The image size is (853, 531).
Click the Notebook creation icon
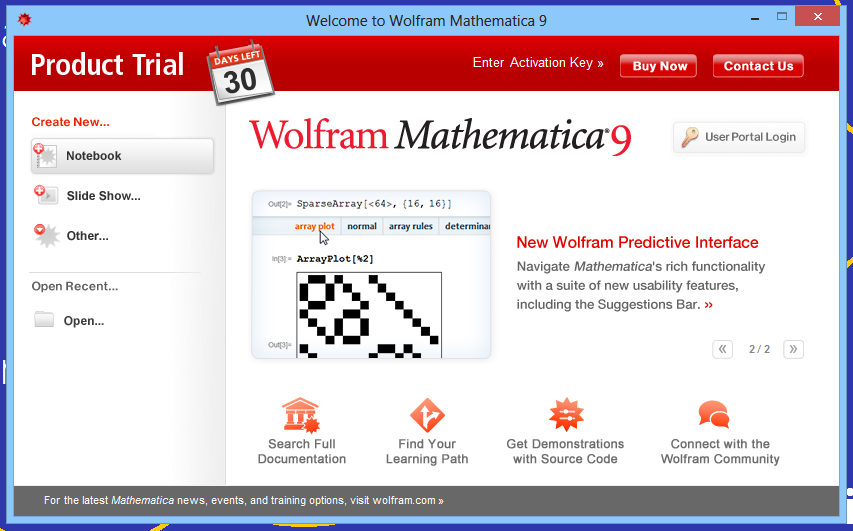46,156
